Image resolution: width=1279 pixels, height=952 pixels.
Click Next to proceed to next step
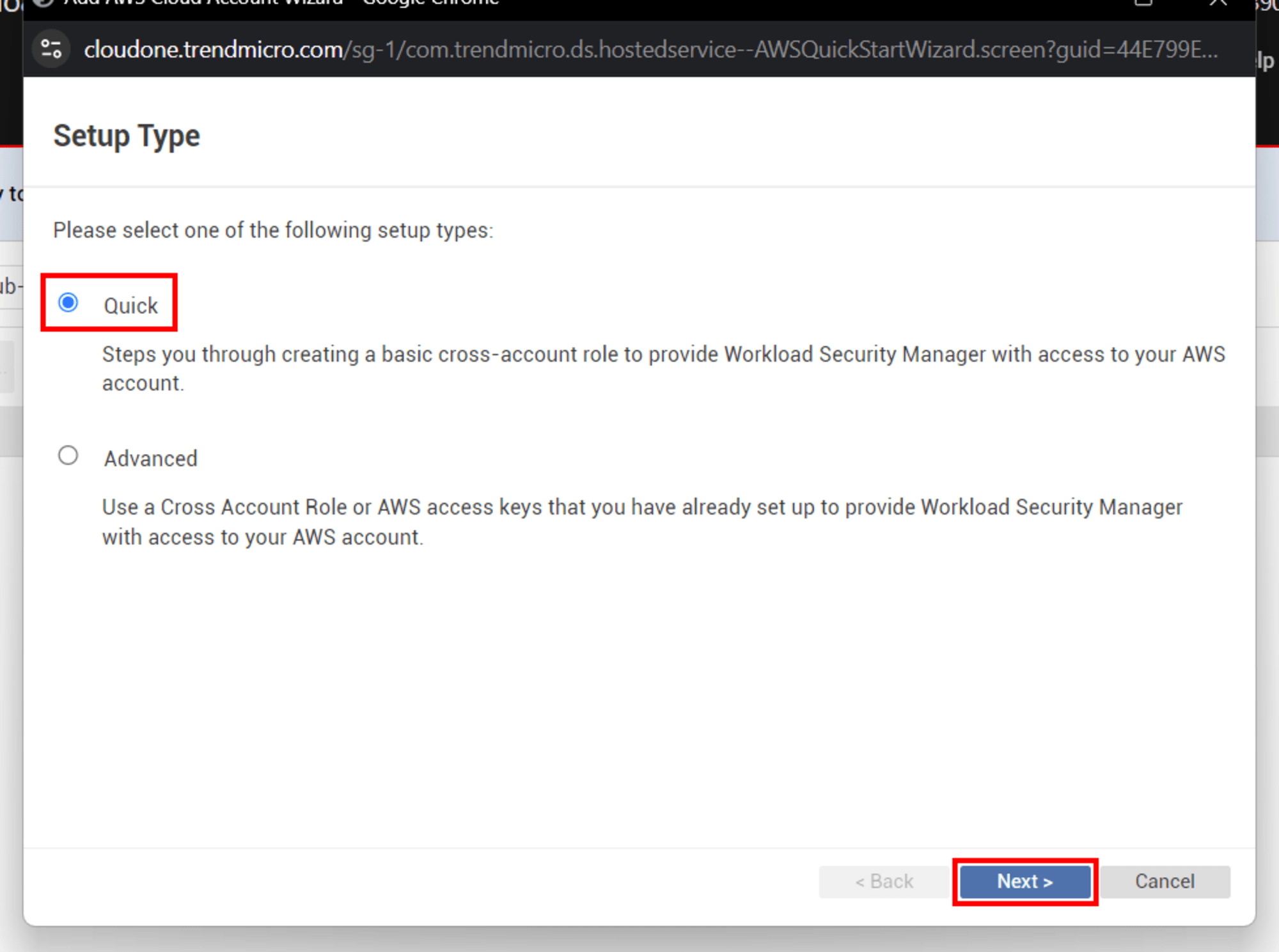coord(1024,882)
